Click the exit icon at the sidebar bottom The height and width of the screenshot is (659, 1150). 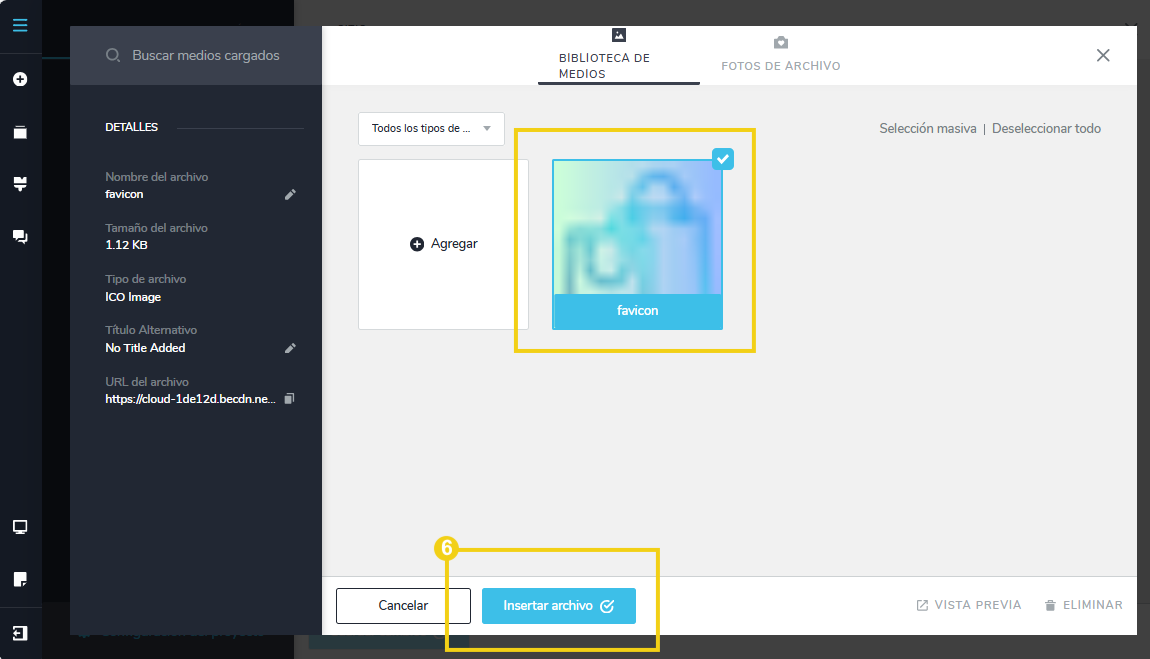[x=20, y=633]
